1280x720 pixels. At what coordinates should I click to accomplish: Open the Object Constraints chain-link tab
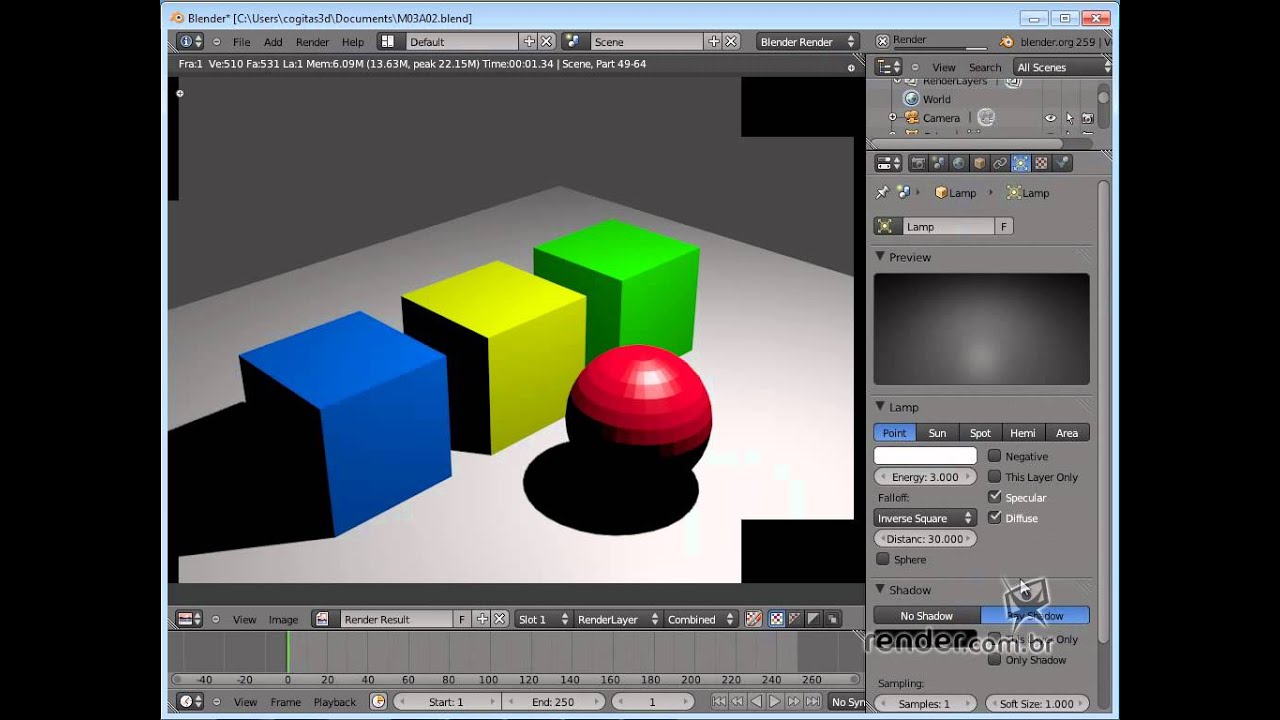coord(1000,163)
